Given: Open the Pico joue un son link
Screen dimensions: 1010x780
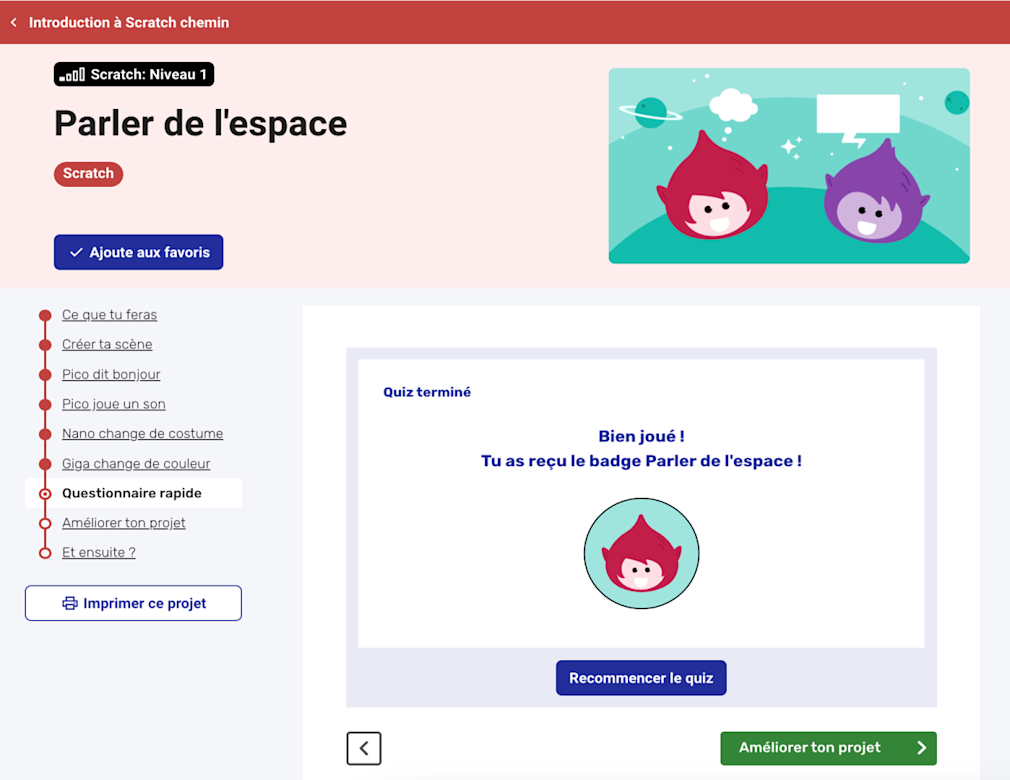Looking at the screenshot, I should coord(113,404).
